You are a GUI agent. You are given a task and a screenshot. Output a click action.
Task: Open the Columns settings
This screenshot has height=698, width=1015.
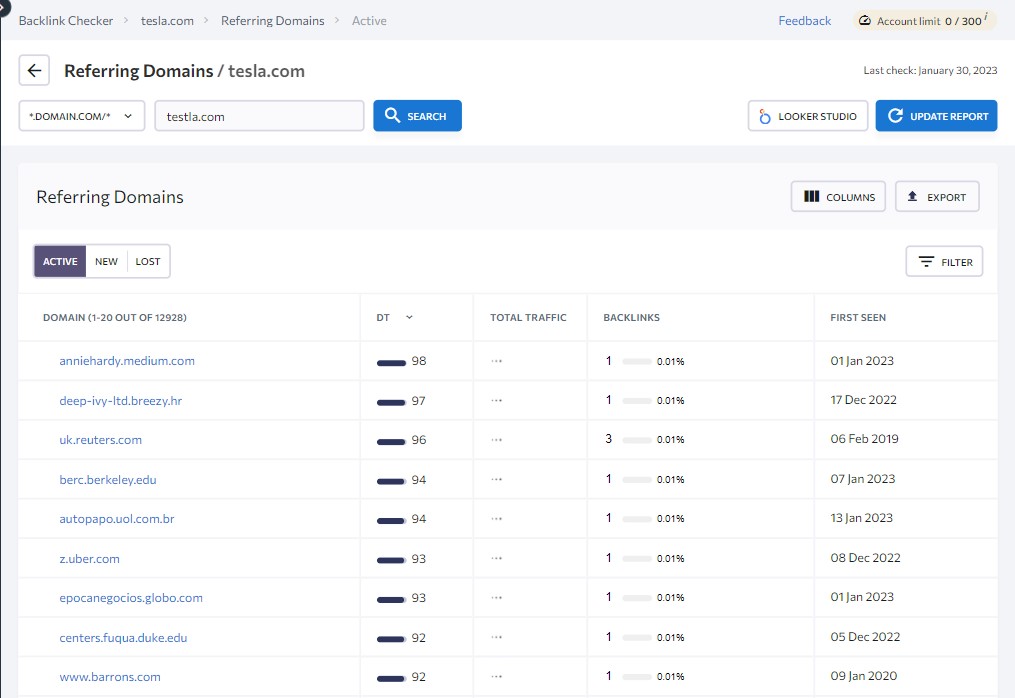pyautogui.click(x=838, y=197)
